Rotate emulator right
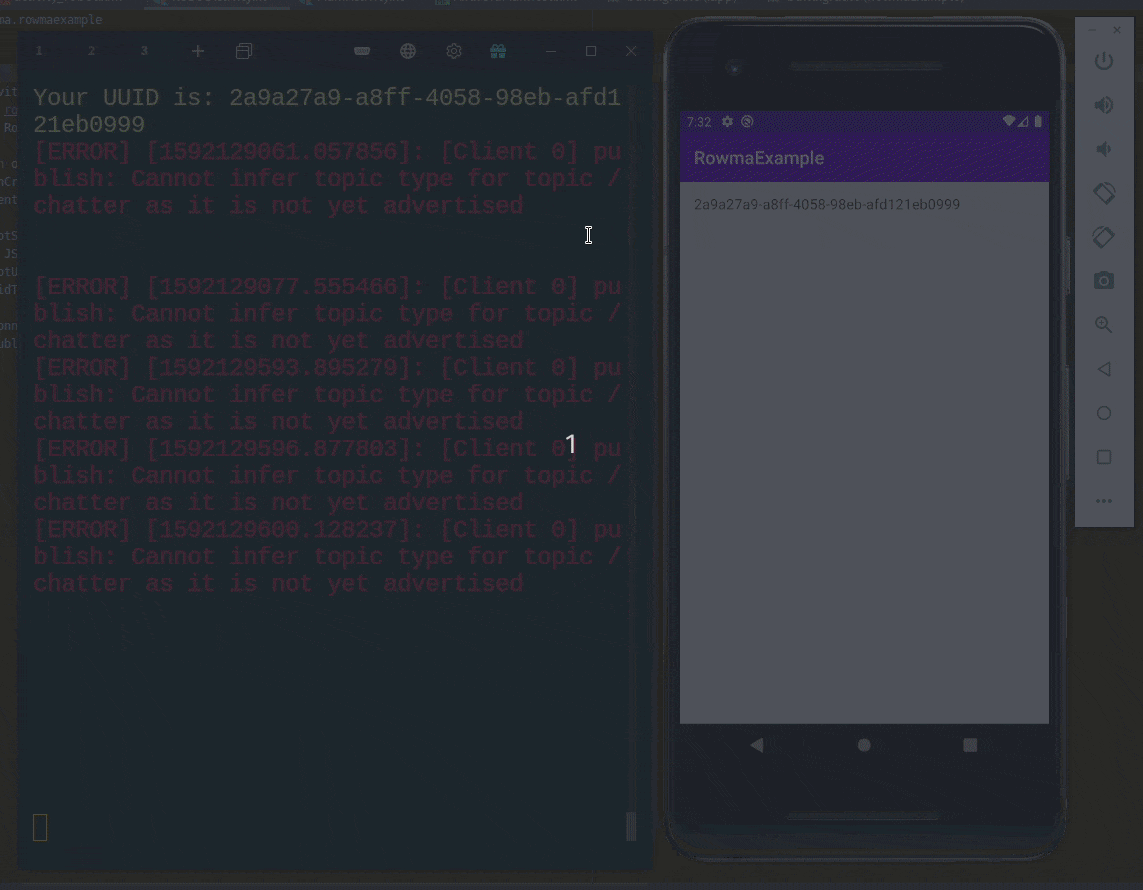Image resolution: width=1143 pixels, height=890 pixels. pos(1104,237)
